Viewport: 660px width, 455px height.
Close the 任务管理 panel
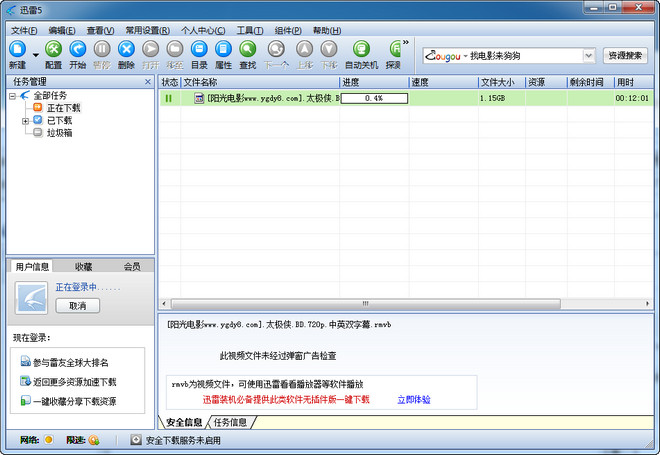point(148,82)
